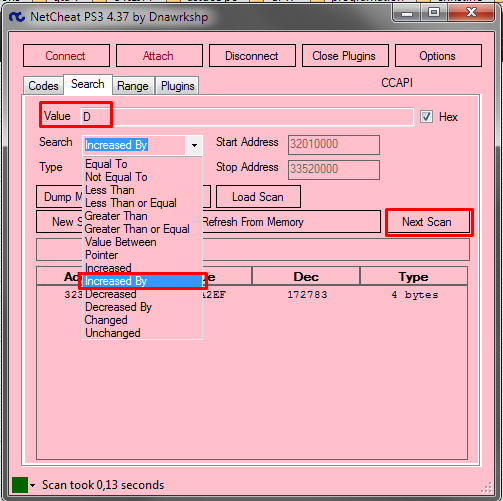The height and width of the screenshot is (501, 503).
Task: Switch to the Range tab
Action: [133, 86]
